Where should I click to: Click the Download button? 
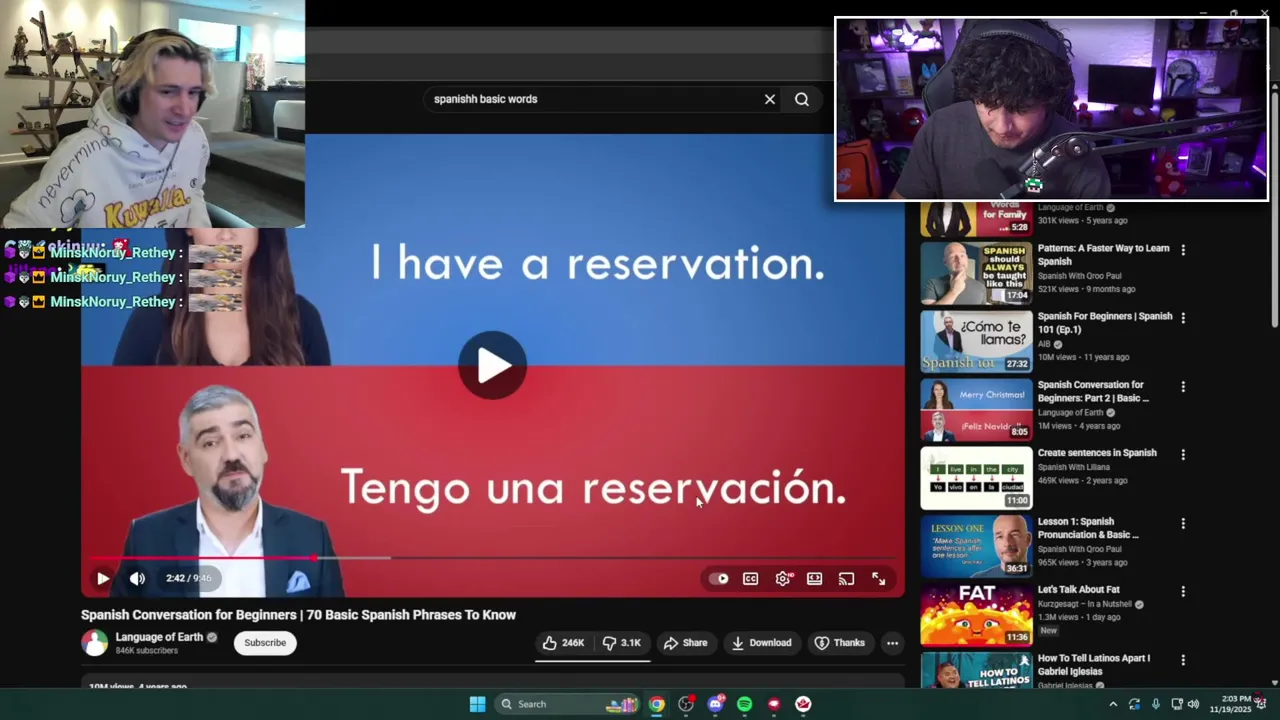pyautogui.click(x=761, y=643)
